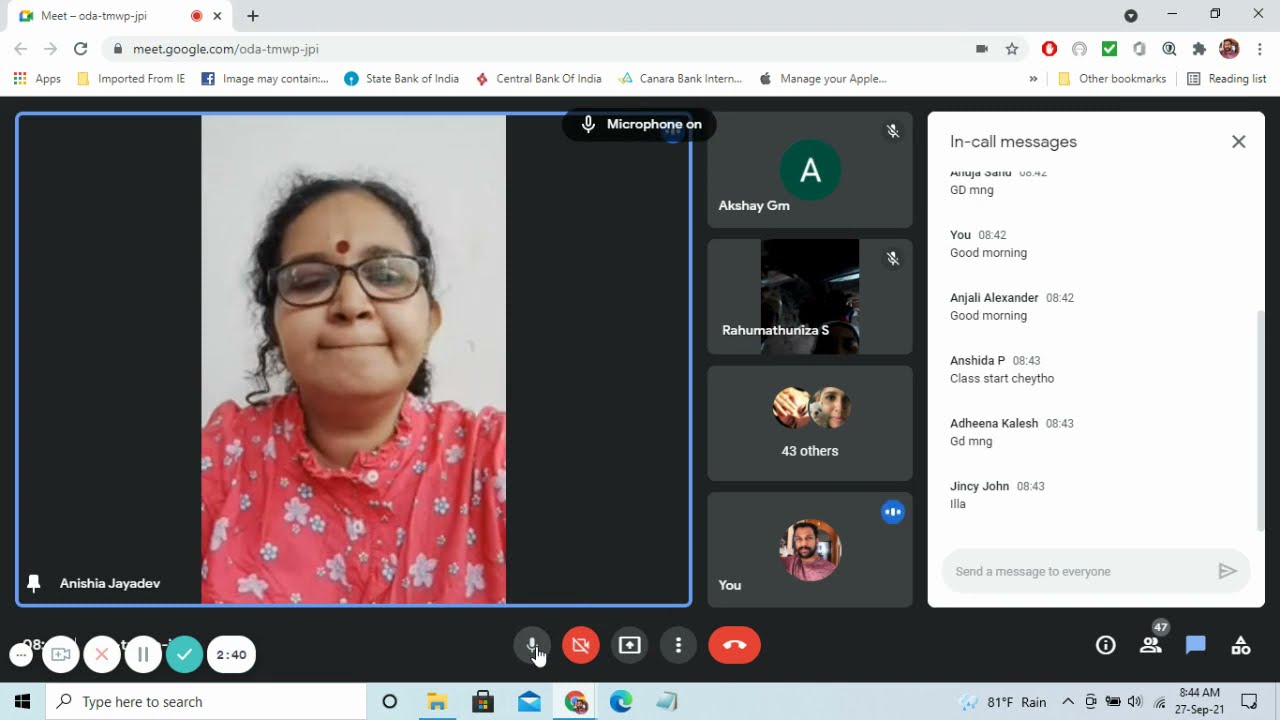Open the Extensions puzzle-piece menu
The width and height of the screenshot is (1280, 720).
(x=1199, y=48)
